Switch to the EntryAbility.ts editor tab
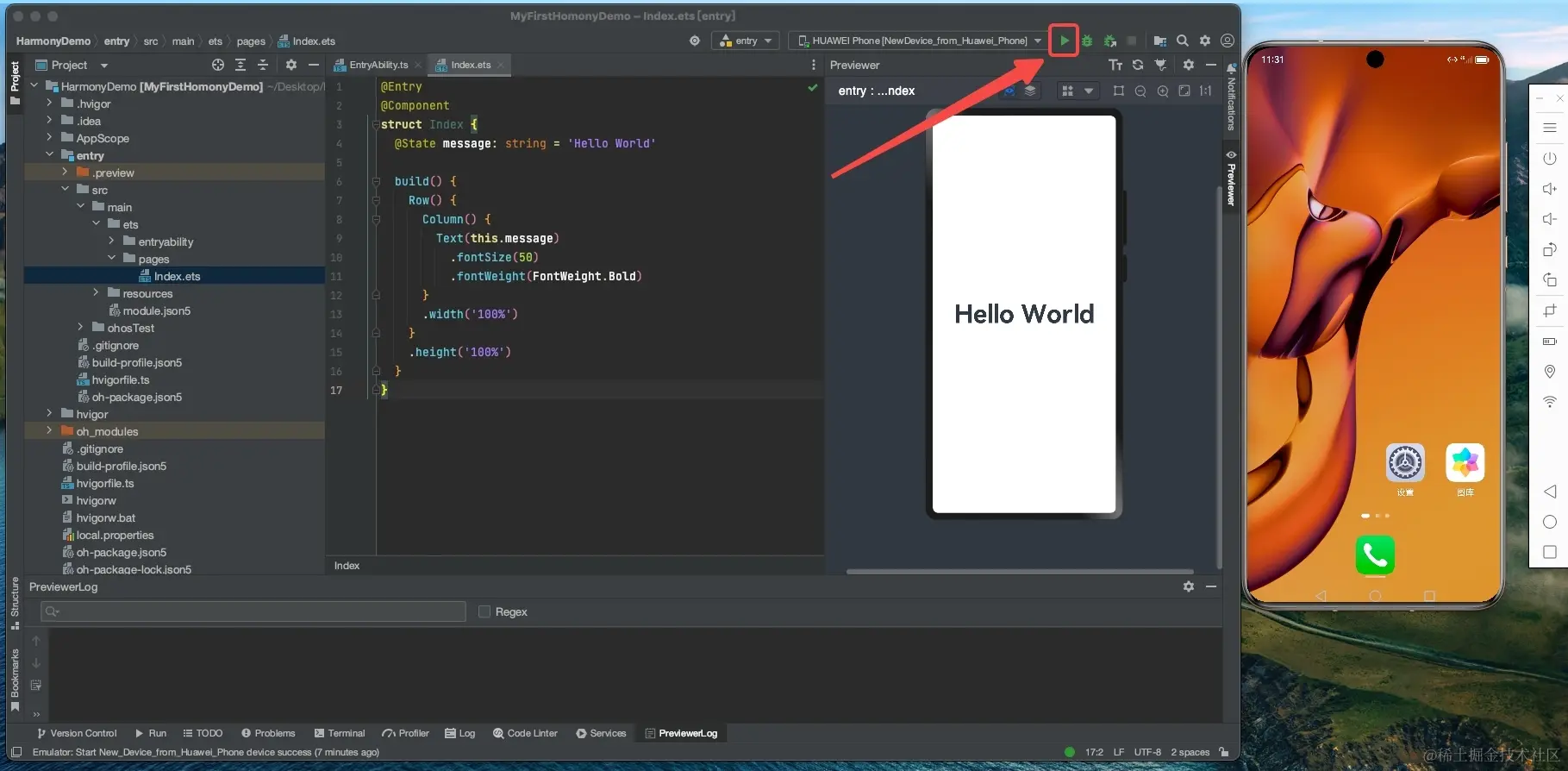The image size is (1568, 771). coord(378,65)
